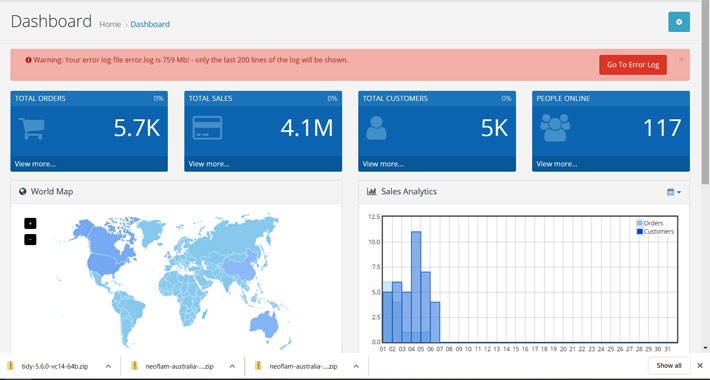Expand options for tidy-5.6.0 download

coord(108,366)
